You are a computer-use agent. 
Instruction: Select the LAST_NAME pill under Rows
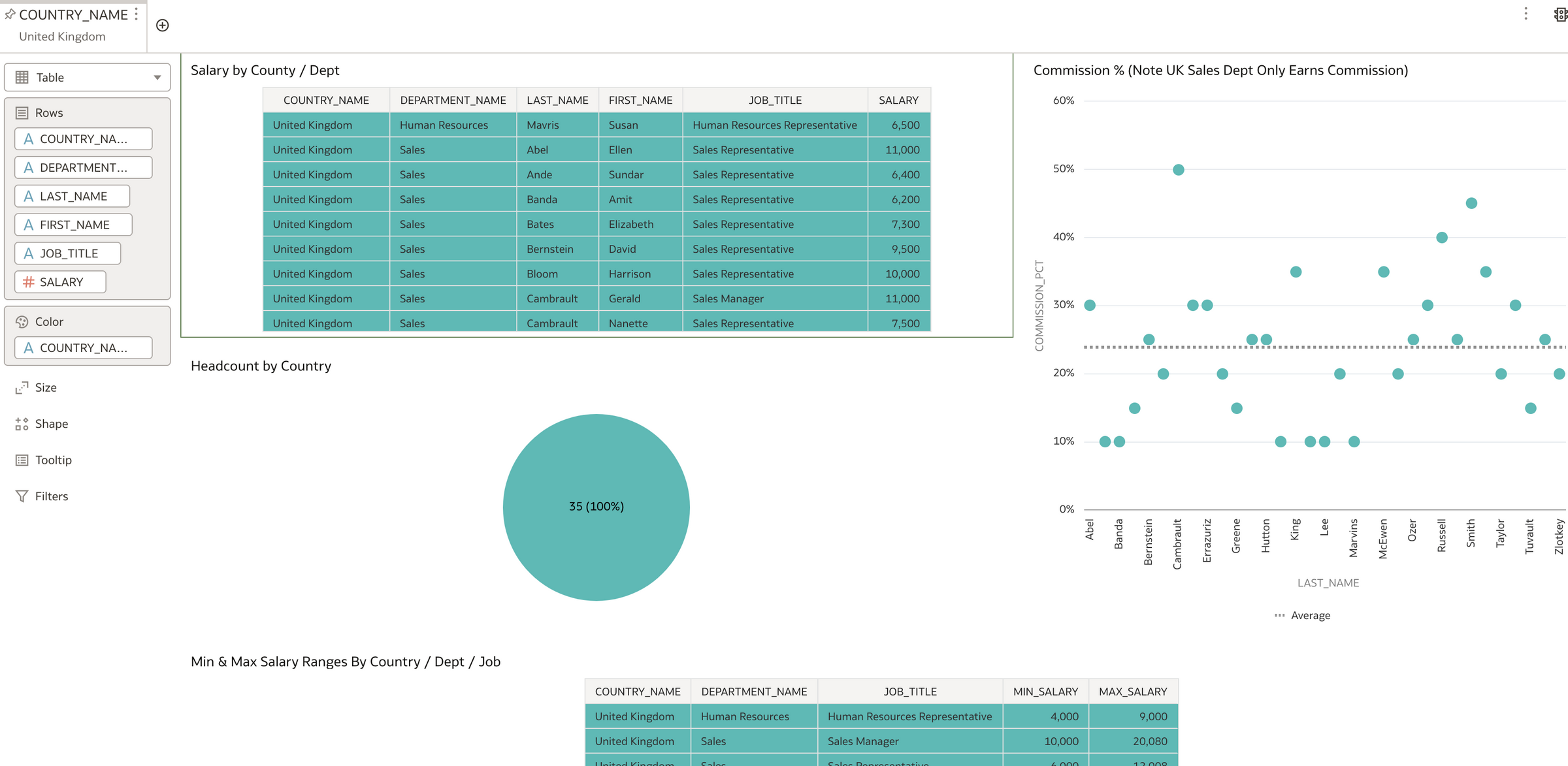pos(72,195)
